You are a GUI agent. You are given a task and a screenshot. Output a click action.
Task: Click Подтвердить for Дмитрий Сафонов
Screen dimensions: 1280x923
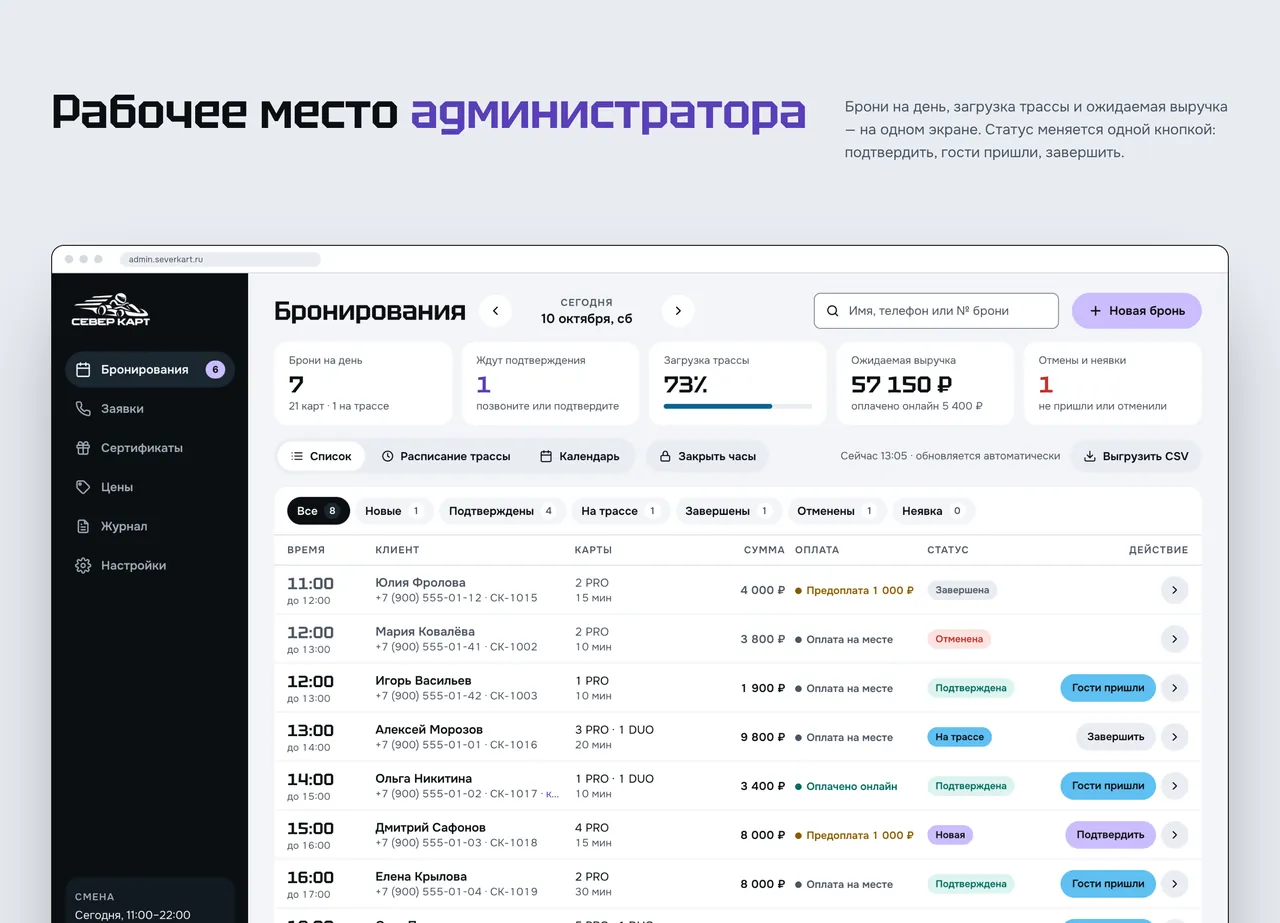click(x=1110, y=835)
